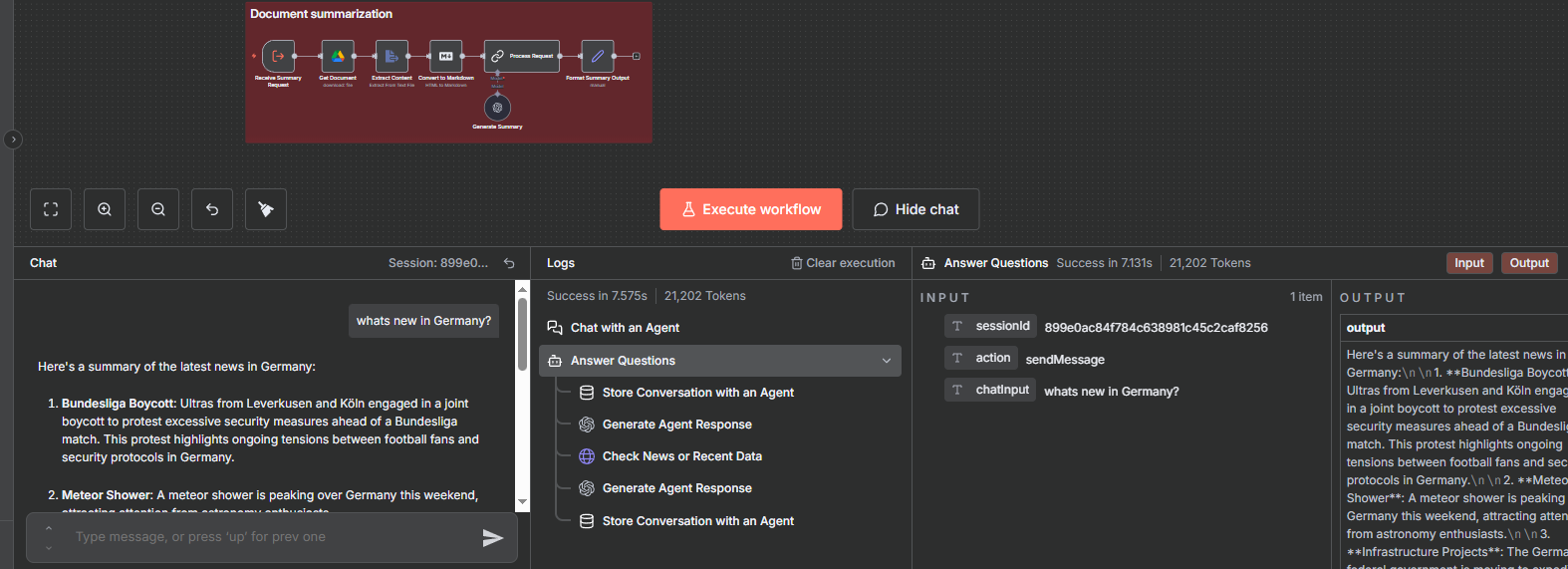Image resolution: width=1568 pixels, height=569 pixels.
Task: Open the Chat with an Agent log entry
Action: click(x=720, y=328)
